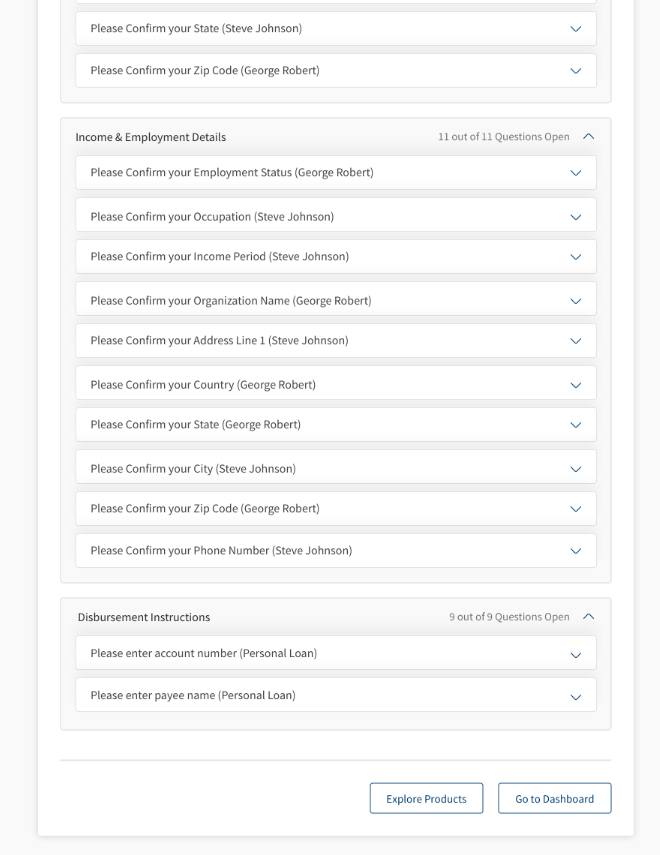Collapse the Disbursement Instructions section

(588, 617)
